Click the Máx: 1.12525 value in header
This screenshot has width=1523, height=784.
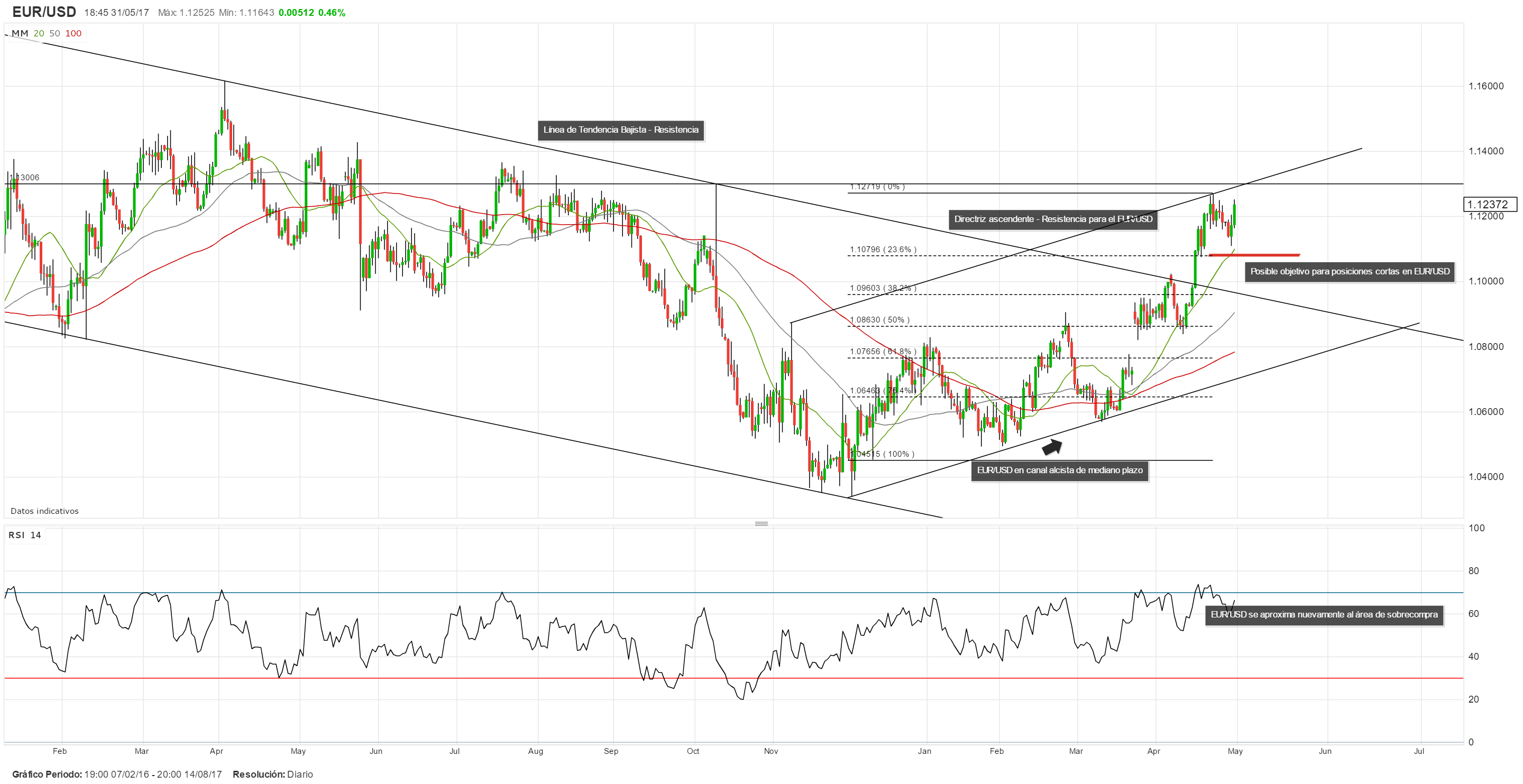pos(186,12)
